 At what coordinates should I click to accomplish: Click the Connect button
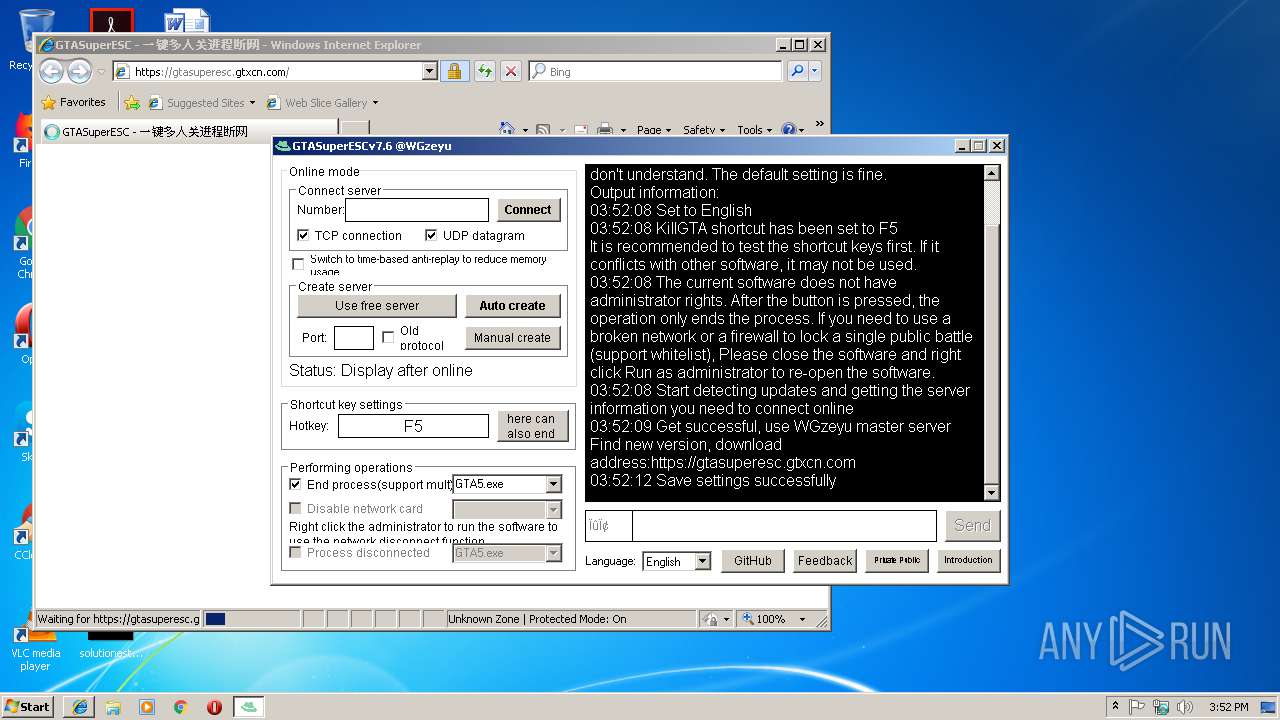528,210
